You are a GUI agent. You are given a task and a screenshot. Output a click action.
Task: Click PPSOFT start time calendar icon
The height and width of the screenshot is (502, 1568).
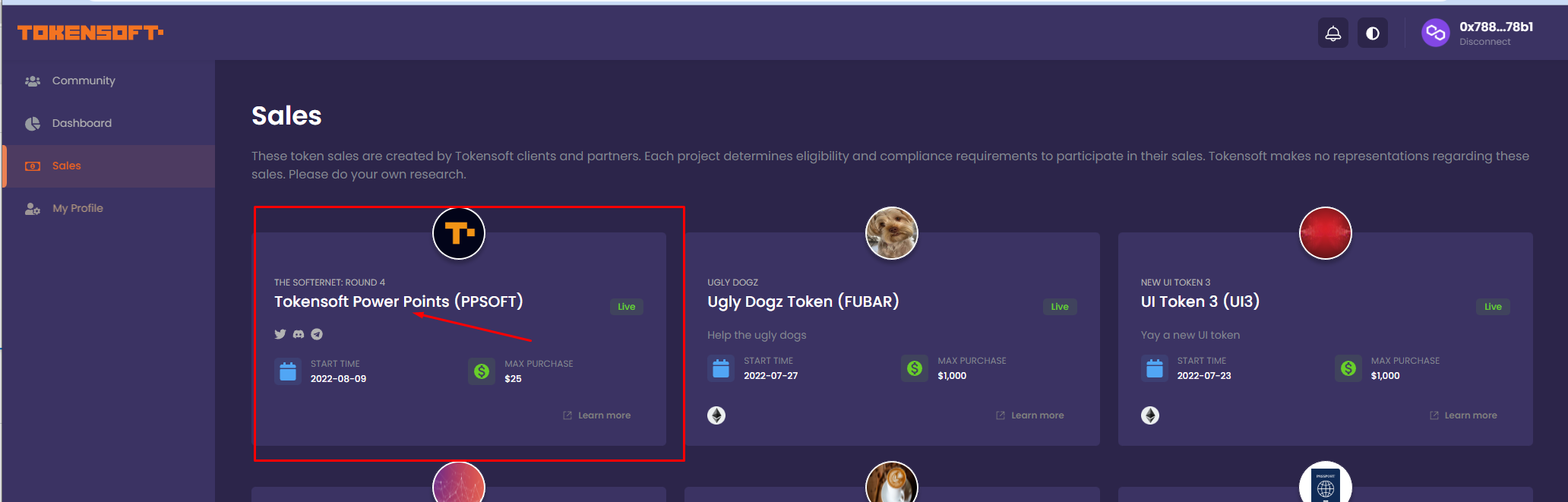[288, 371]
